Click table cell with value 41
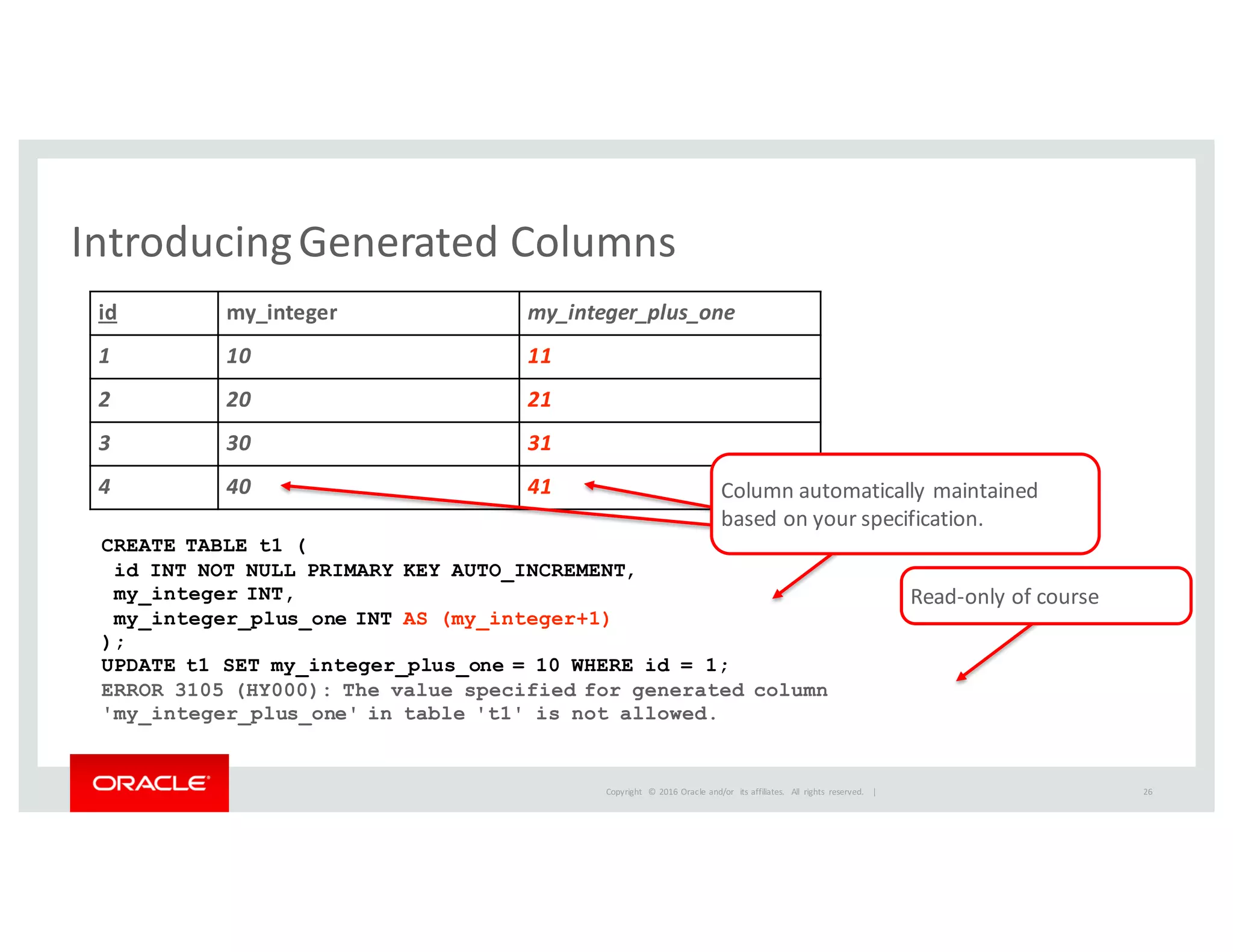Image resolution: width=1233 pixels, height=952 pixels. 615,487
